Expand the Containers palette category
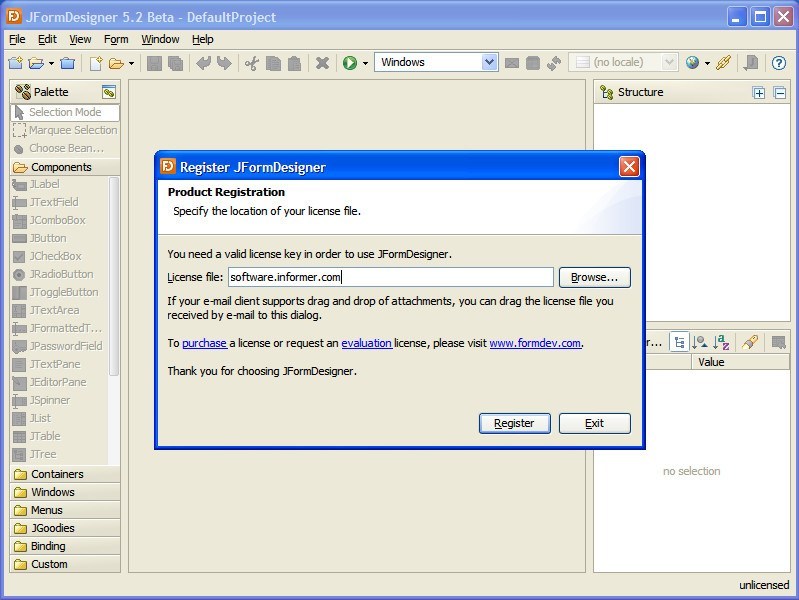Image resolution: width=799 pixels, height=600 pixels. coord(65,474)
